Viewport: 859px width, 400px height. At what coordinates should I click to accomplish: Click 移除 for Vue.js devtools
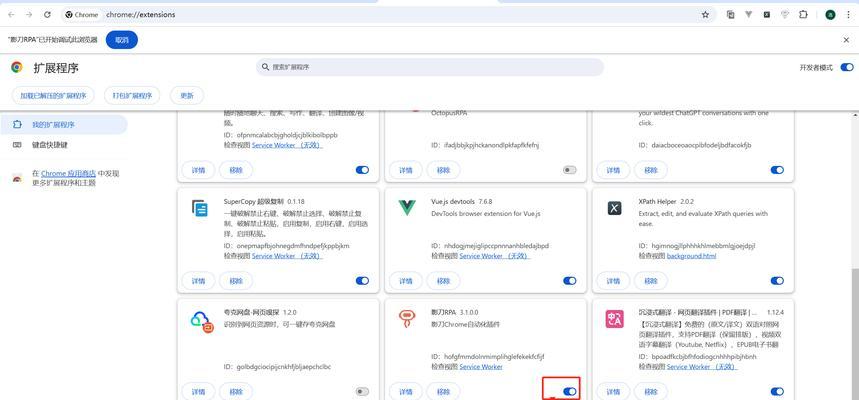point(443,281)
